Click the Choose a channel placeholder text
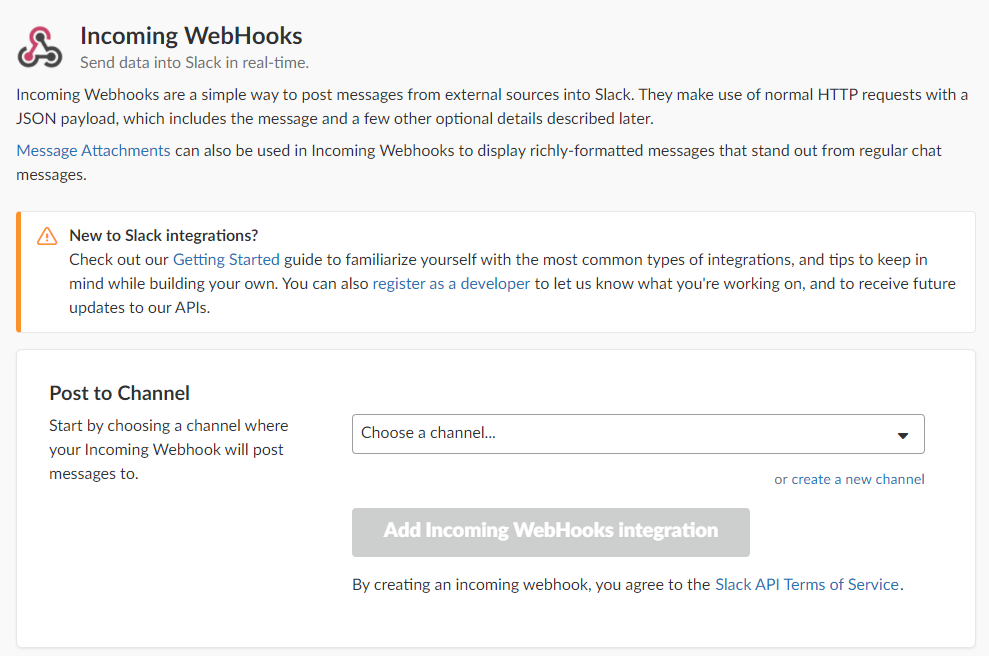Viewport: 989px width, 656px height. coord(428,433)
